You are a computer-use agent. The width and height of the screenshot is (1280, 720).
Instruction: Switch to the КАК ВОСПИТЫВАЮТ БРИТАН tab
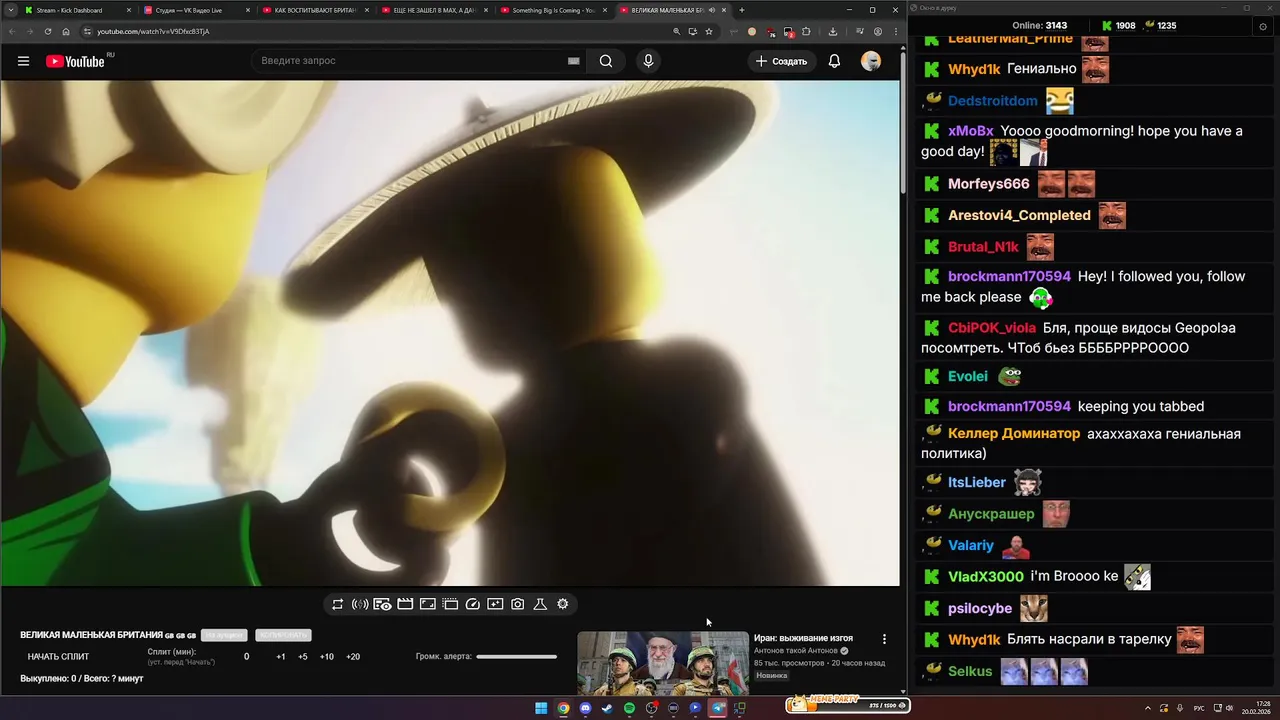point(315,10)
